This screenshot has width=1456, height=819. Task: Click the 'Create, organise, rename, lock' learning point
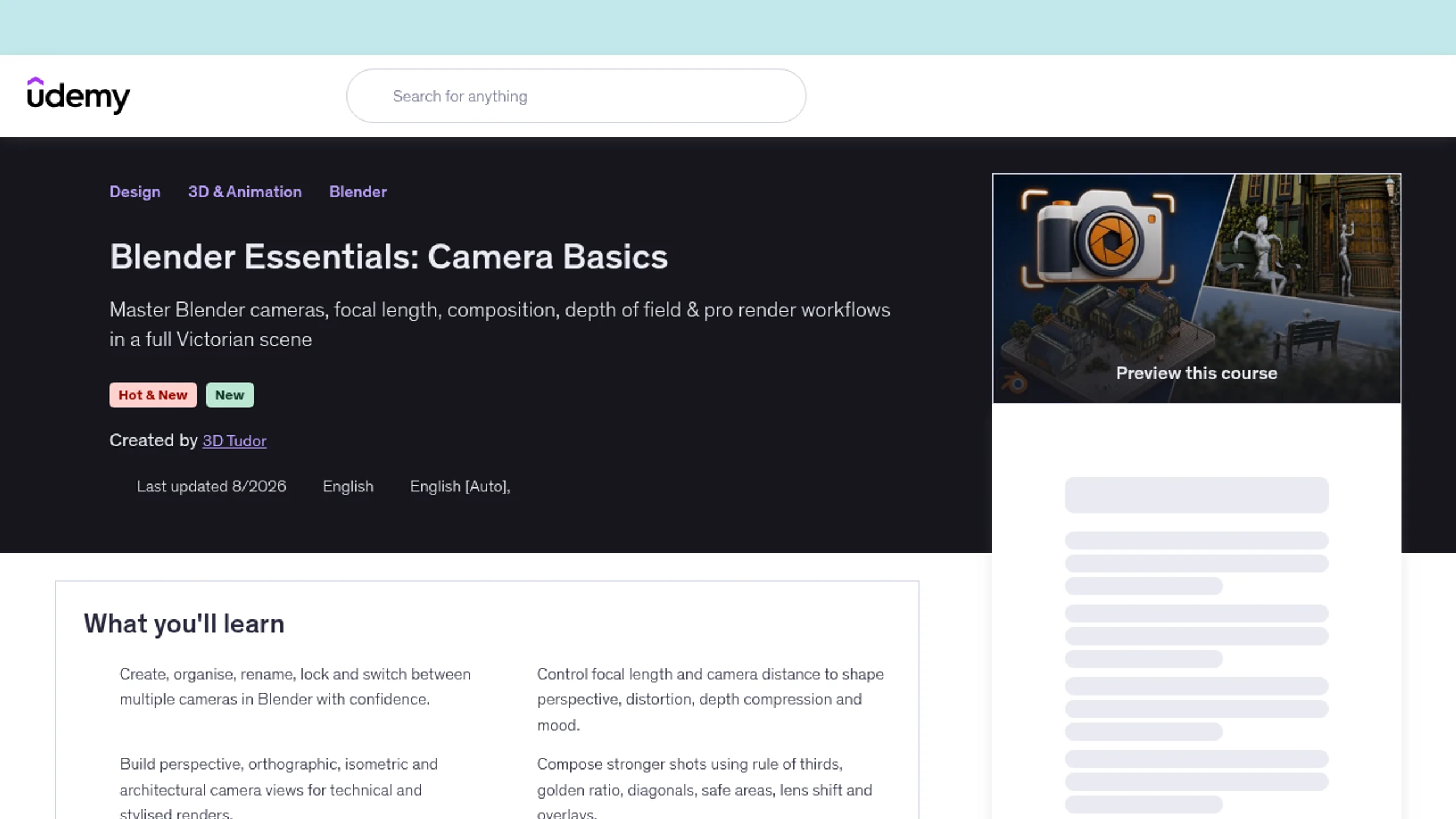(295, 686)
